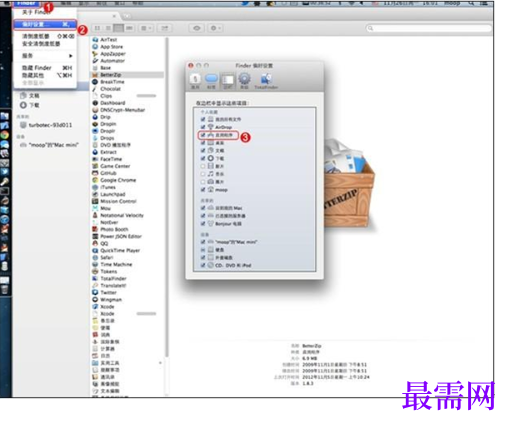Switch Finder to icon view
Screen dimensions: 514x427
pyautogui.click(x=97, y=28)
